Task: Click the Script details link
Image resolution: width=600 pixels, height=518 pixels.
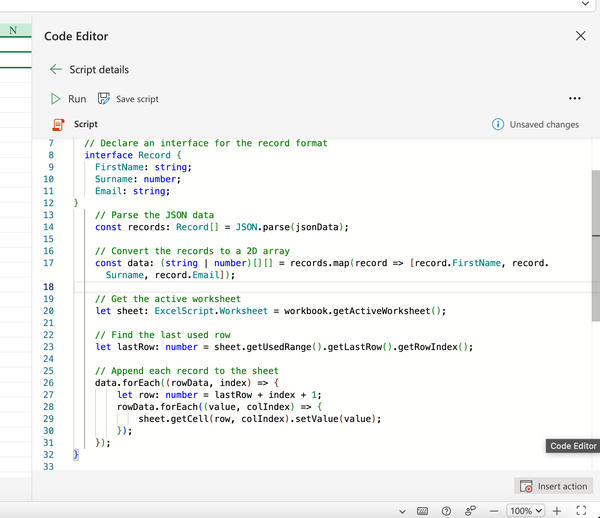Action: [99, 70]
